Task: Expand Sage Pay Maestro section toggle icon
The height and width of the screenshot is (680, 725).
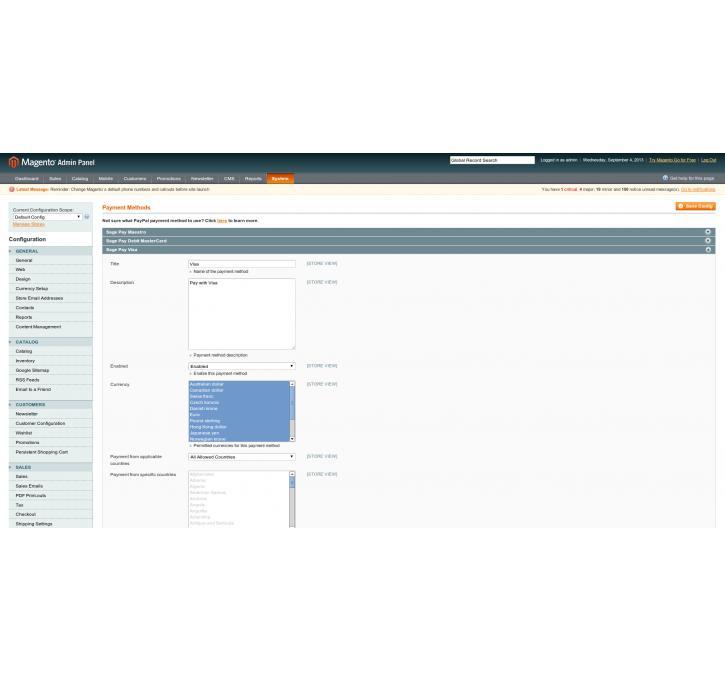Action: (707, 232)
